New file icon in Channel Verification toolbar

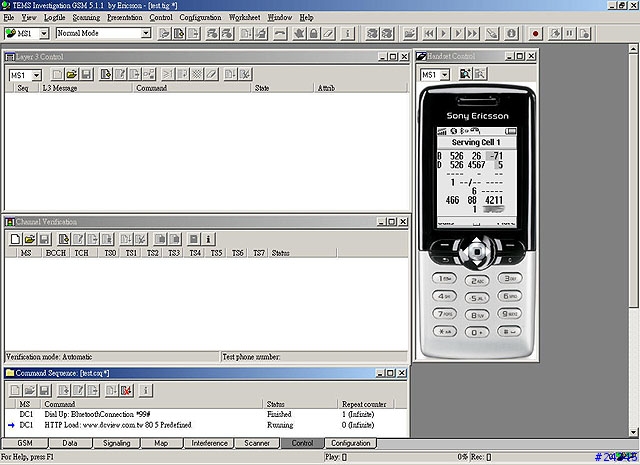(x=15, y=239)
